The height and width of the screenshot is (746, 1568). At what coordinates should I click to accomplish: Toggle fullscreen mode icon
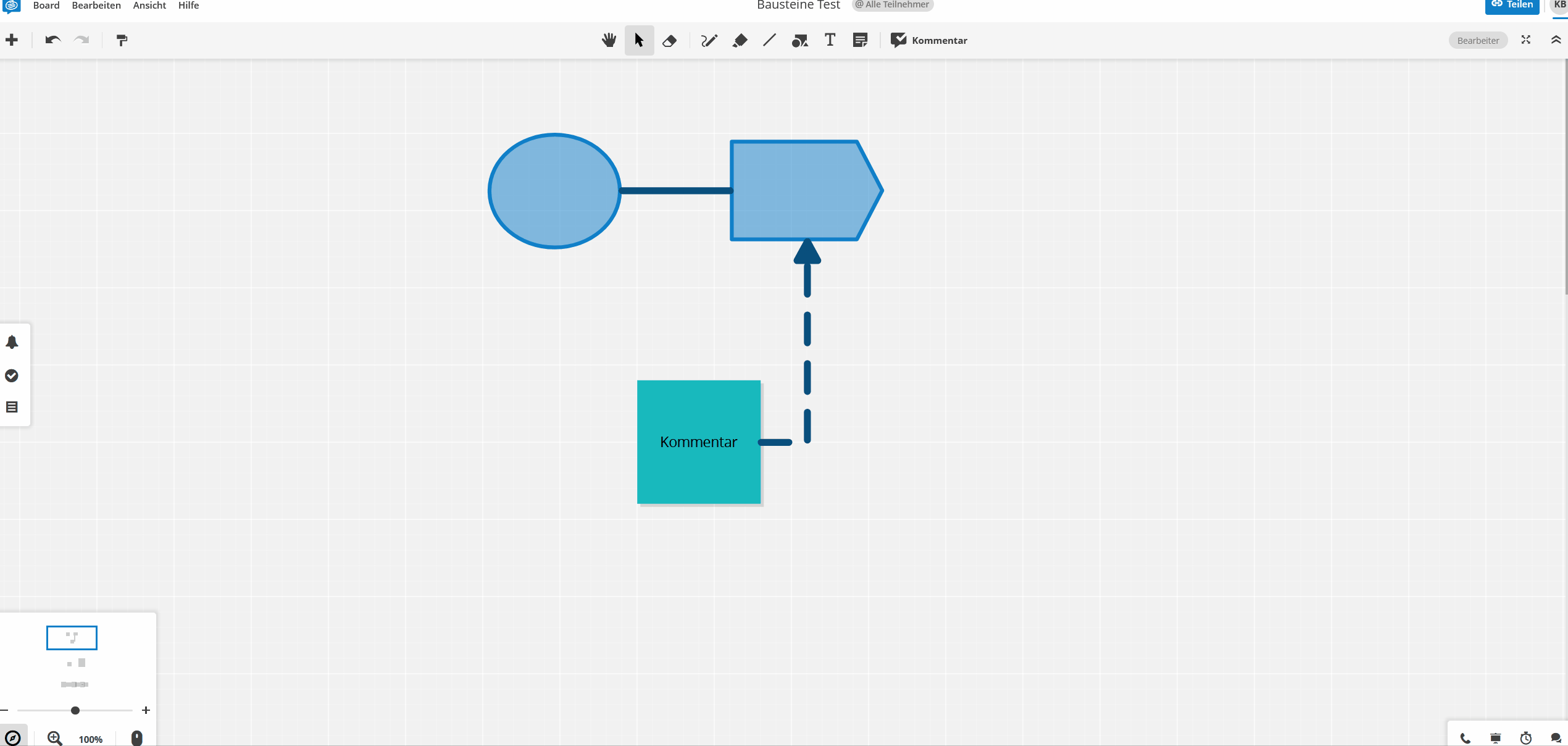[x=1525, y=40]
